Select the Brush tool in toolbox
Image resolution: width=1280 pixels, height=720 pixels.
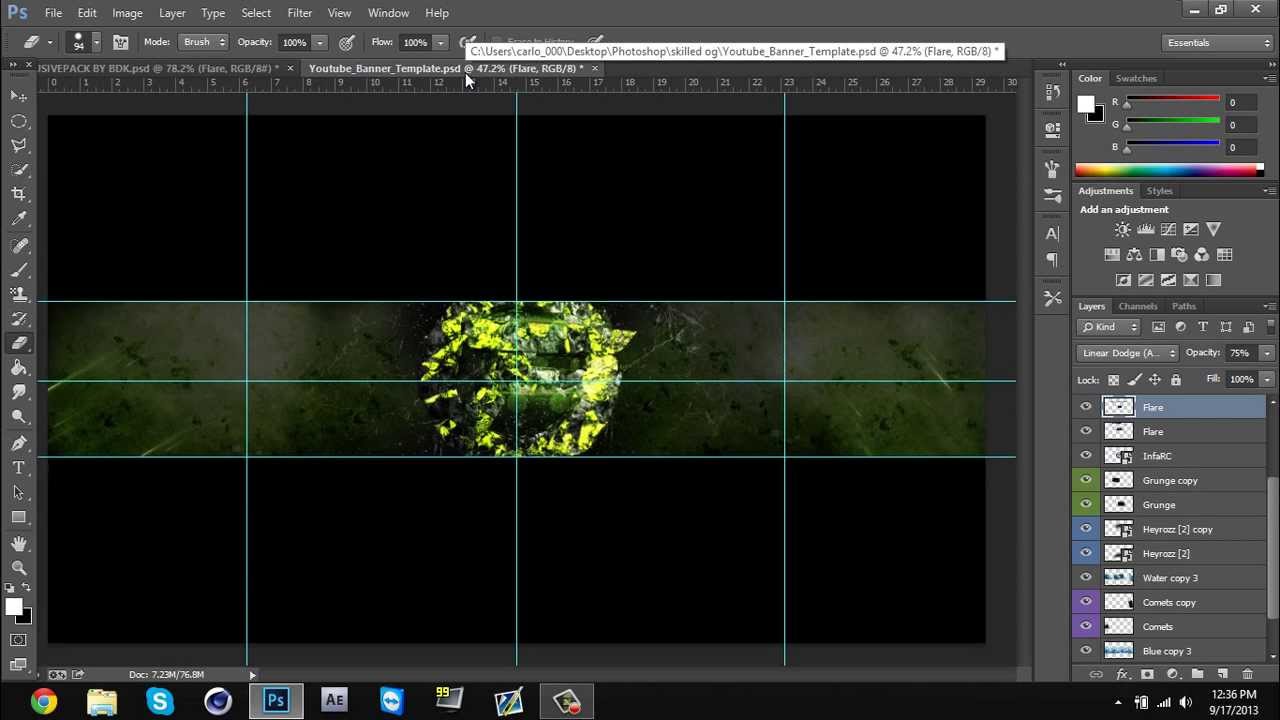pyautogui.click(x=19, y=270)
